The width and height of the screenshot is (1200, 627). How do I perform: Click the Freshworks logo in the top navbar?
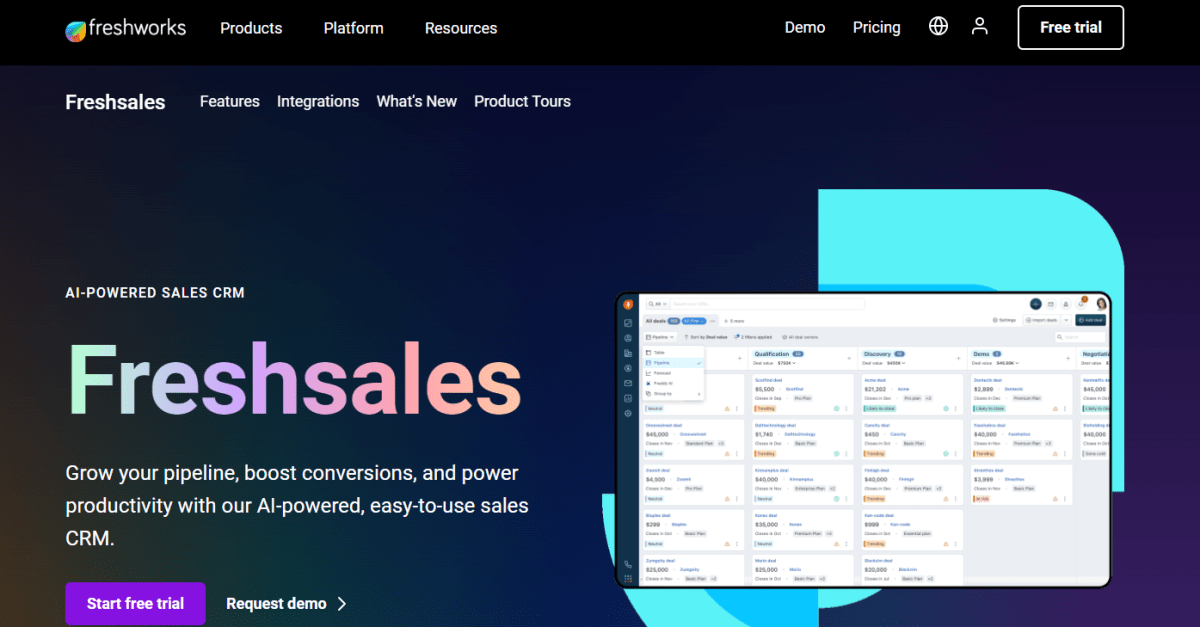(x=125, y=28)
